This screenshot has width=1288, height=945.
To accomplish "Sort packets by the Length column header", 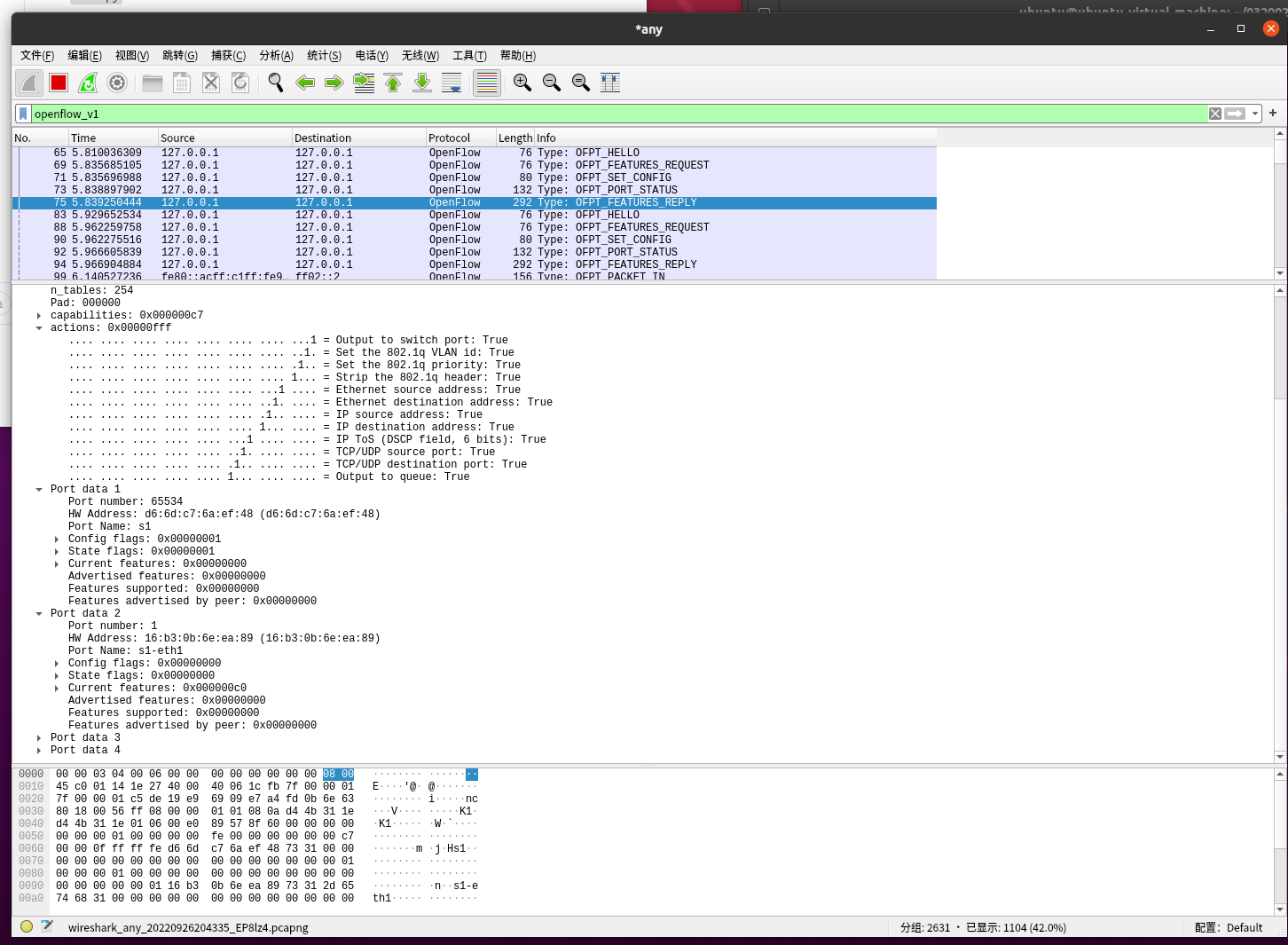I will (x=514, y=138).
